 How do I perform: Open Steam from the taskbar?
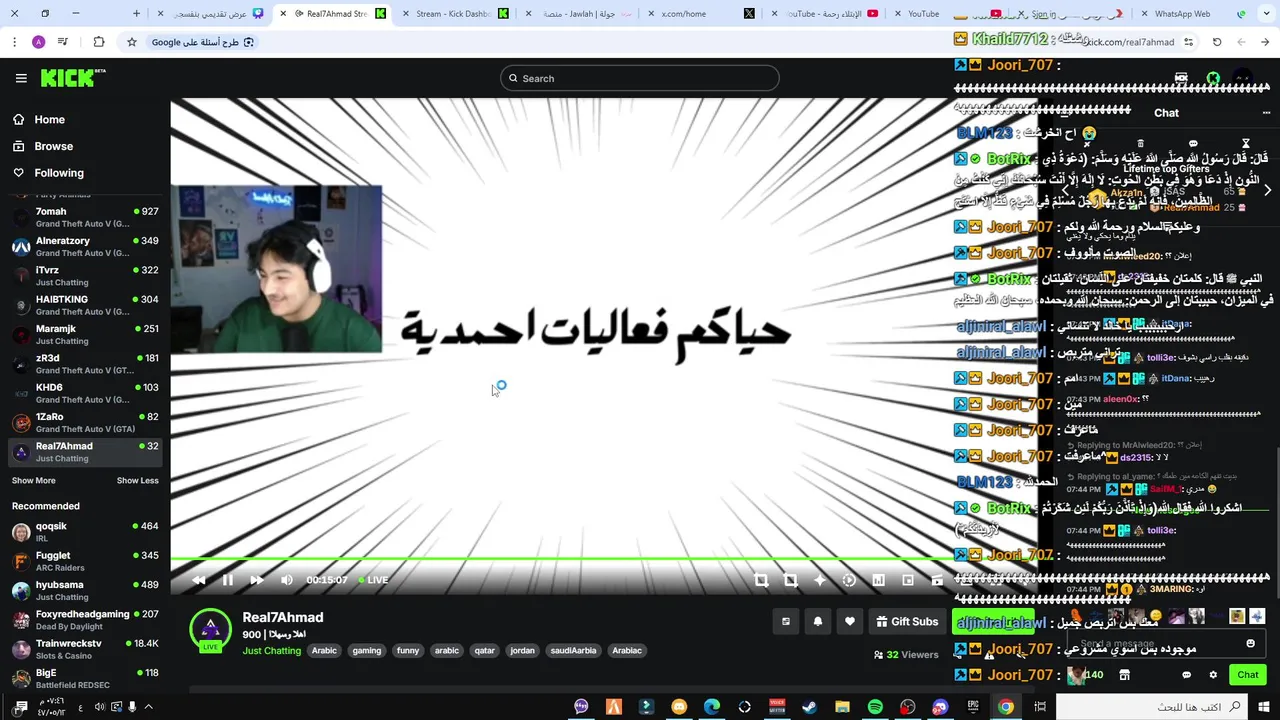809,707
